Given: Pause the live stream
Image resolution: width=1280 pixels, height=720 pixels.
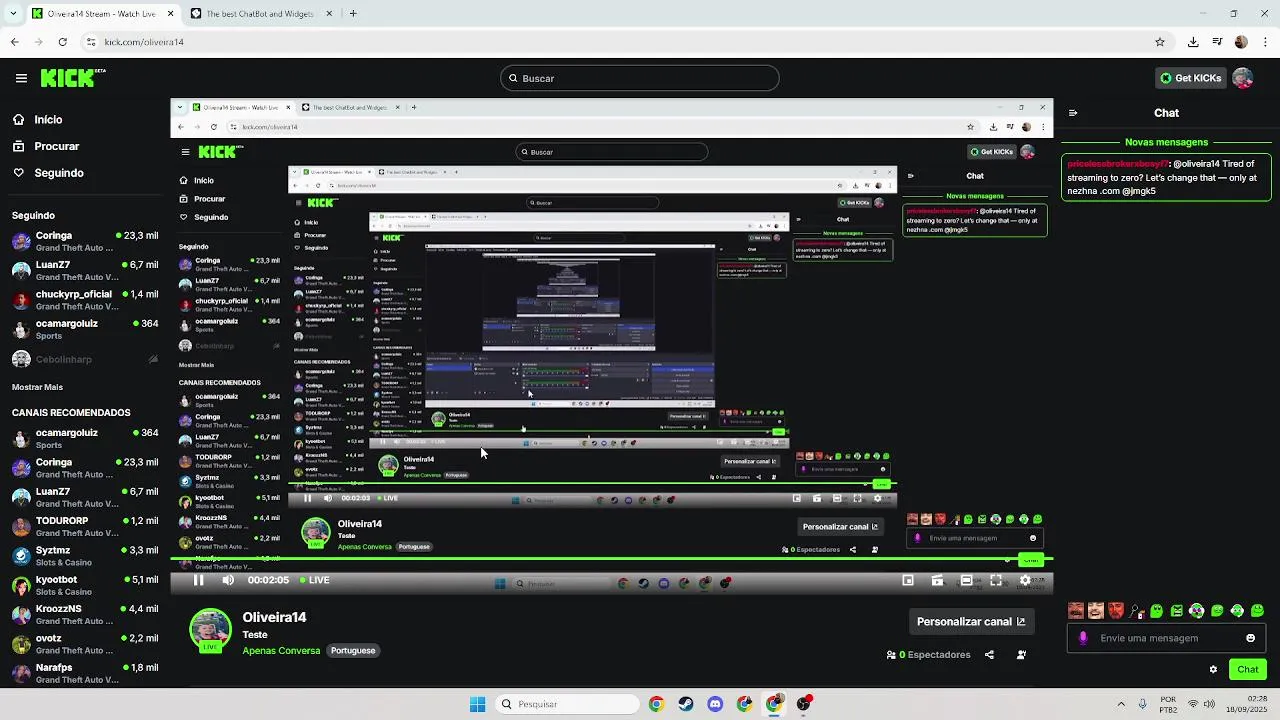Looking at the screenshot, I should pyautogui.click(x=198, y=580).
